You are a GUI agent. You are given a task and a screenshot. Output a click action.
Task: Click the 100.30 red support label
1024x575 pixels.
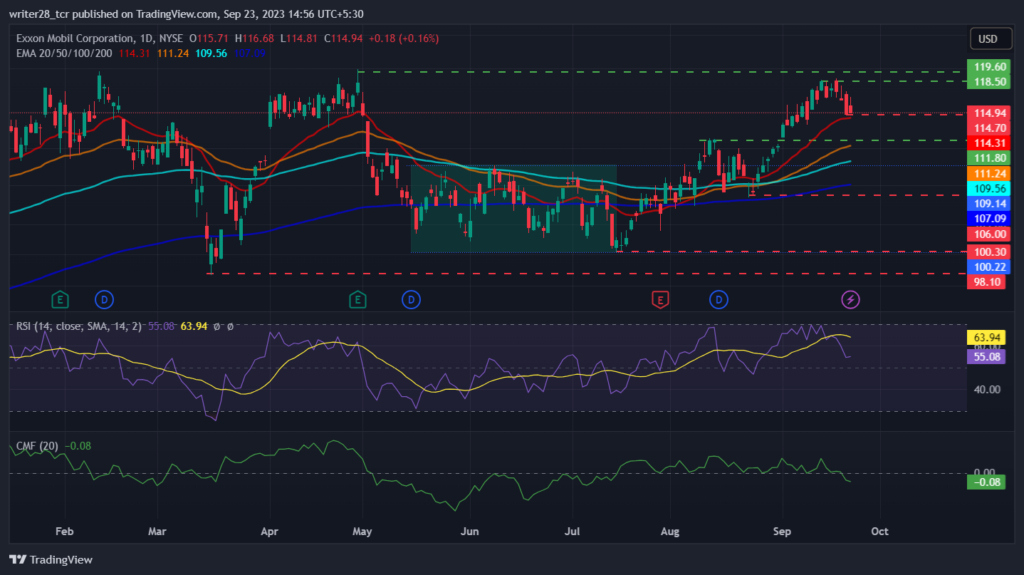click(x=989, y=252)
